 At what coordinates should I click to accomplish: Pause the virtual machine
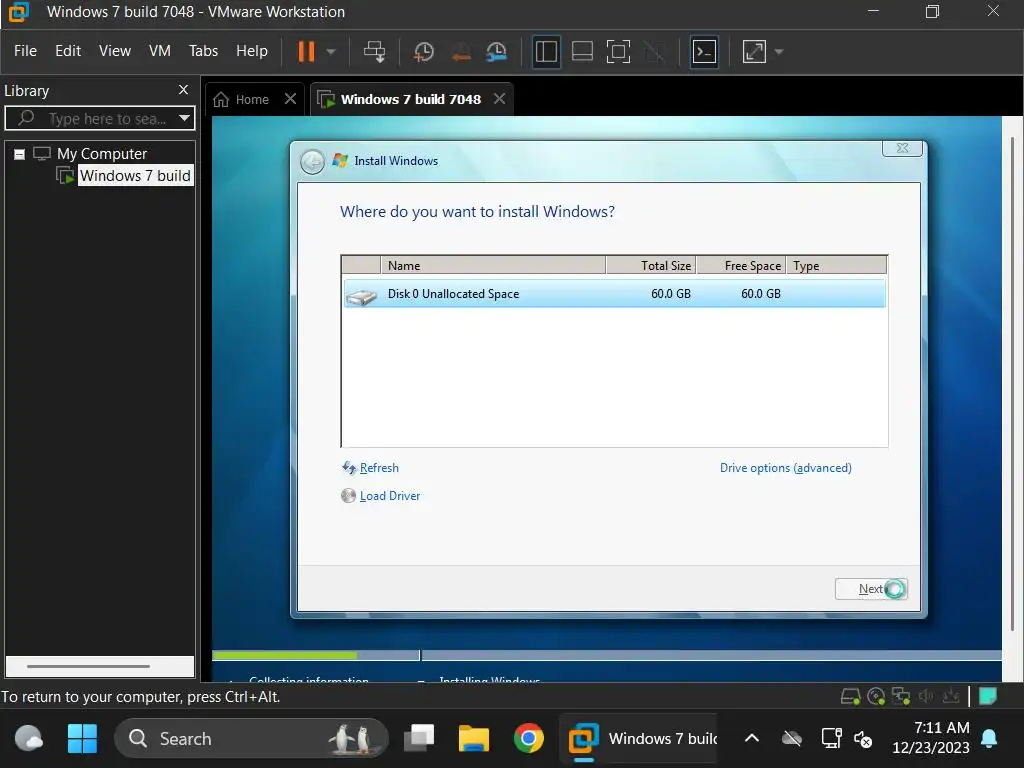pyautogui.click(x=306, y=51)
